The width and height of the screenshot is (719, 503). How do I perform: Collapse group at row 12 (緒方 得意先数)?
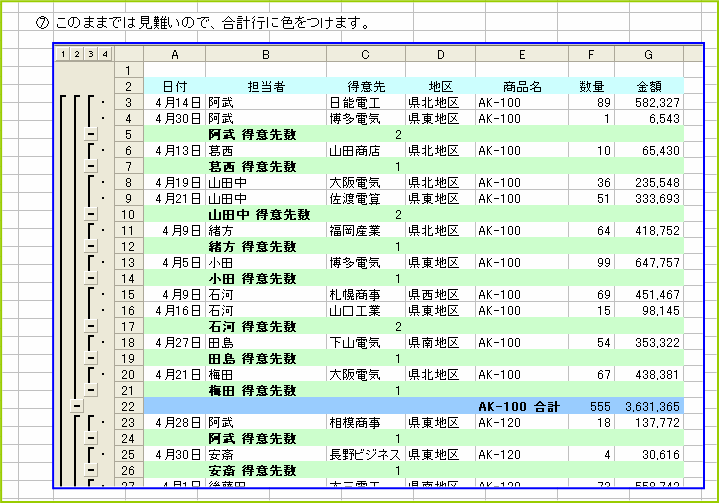pos(91,246)
